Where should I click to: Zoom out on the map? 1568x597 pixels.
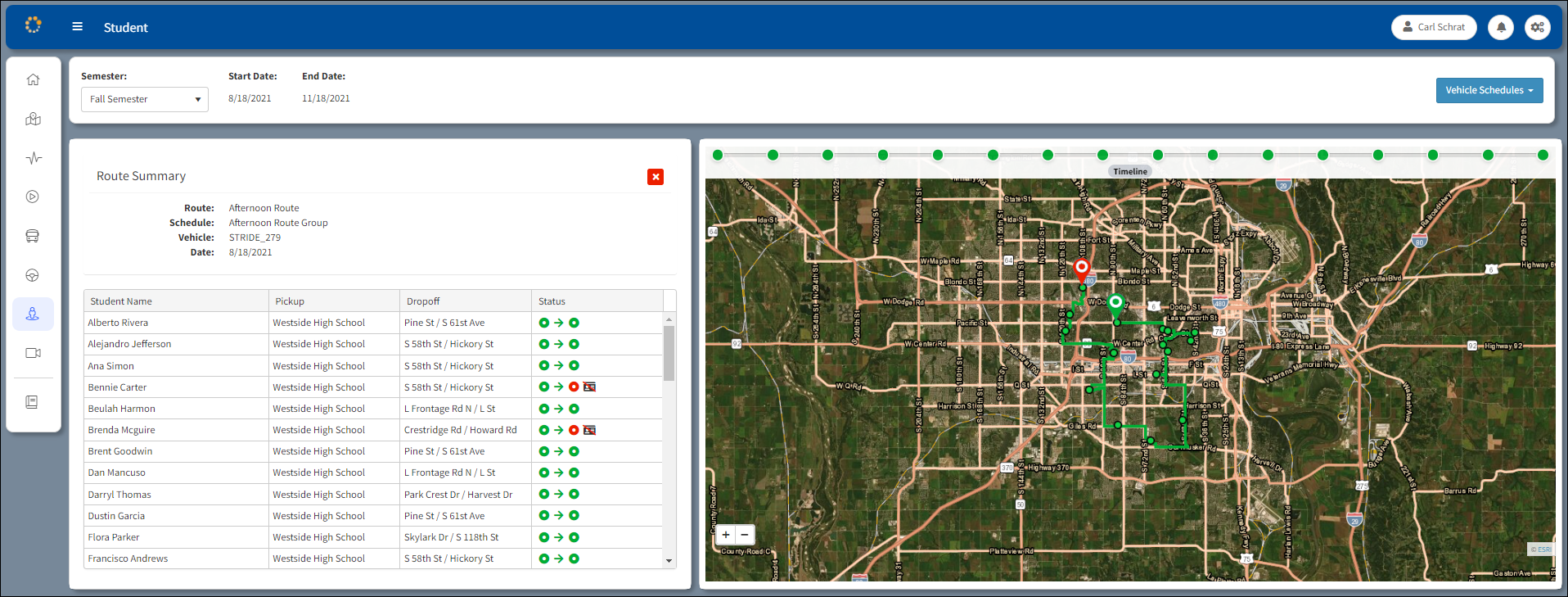(x=745, y=535)
